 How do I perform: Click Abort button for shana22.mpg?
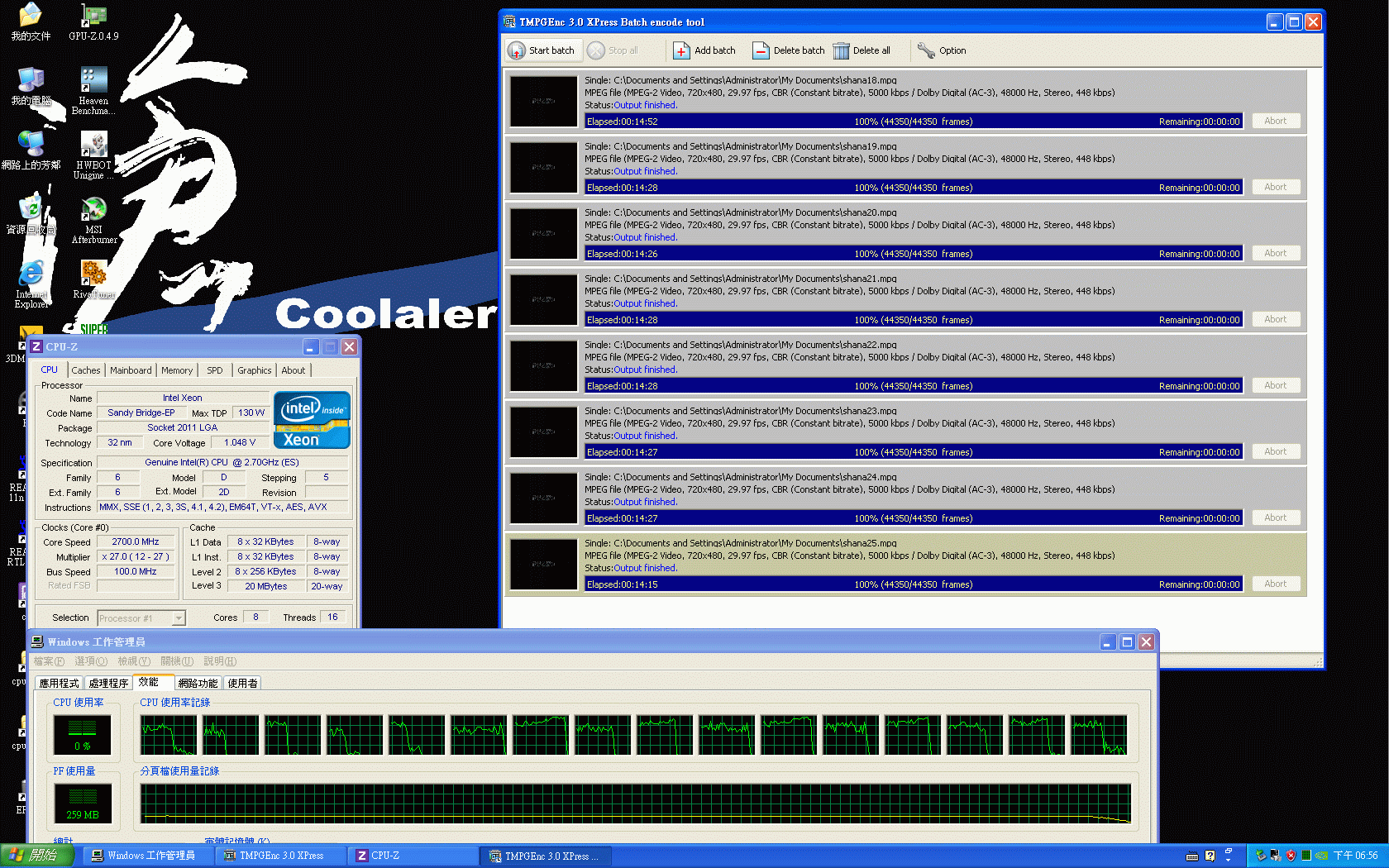coord(1275,385)
